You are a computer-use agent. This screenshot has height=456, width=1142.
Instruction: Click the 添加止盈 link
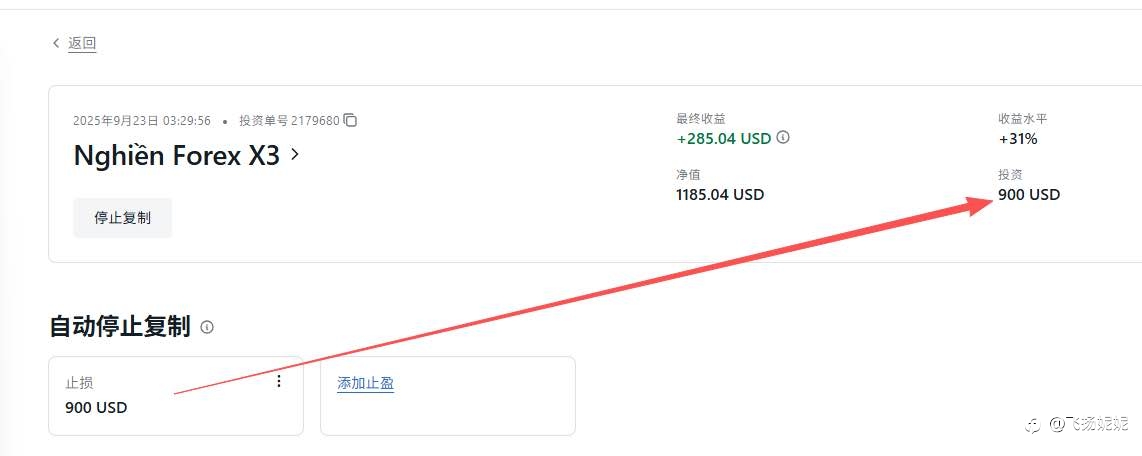pyautogui.click(x=365, y=383)
